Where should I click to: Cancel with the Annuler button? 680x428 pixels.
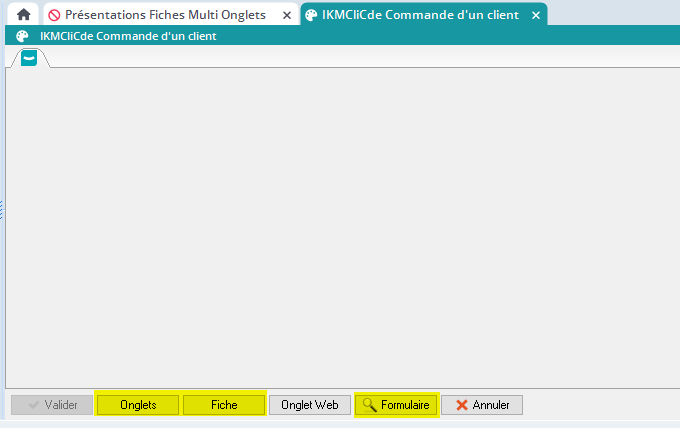482,405
